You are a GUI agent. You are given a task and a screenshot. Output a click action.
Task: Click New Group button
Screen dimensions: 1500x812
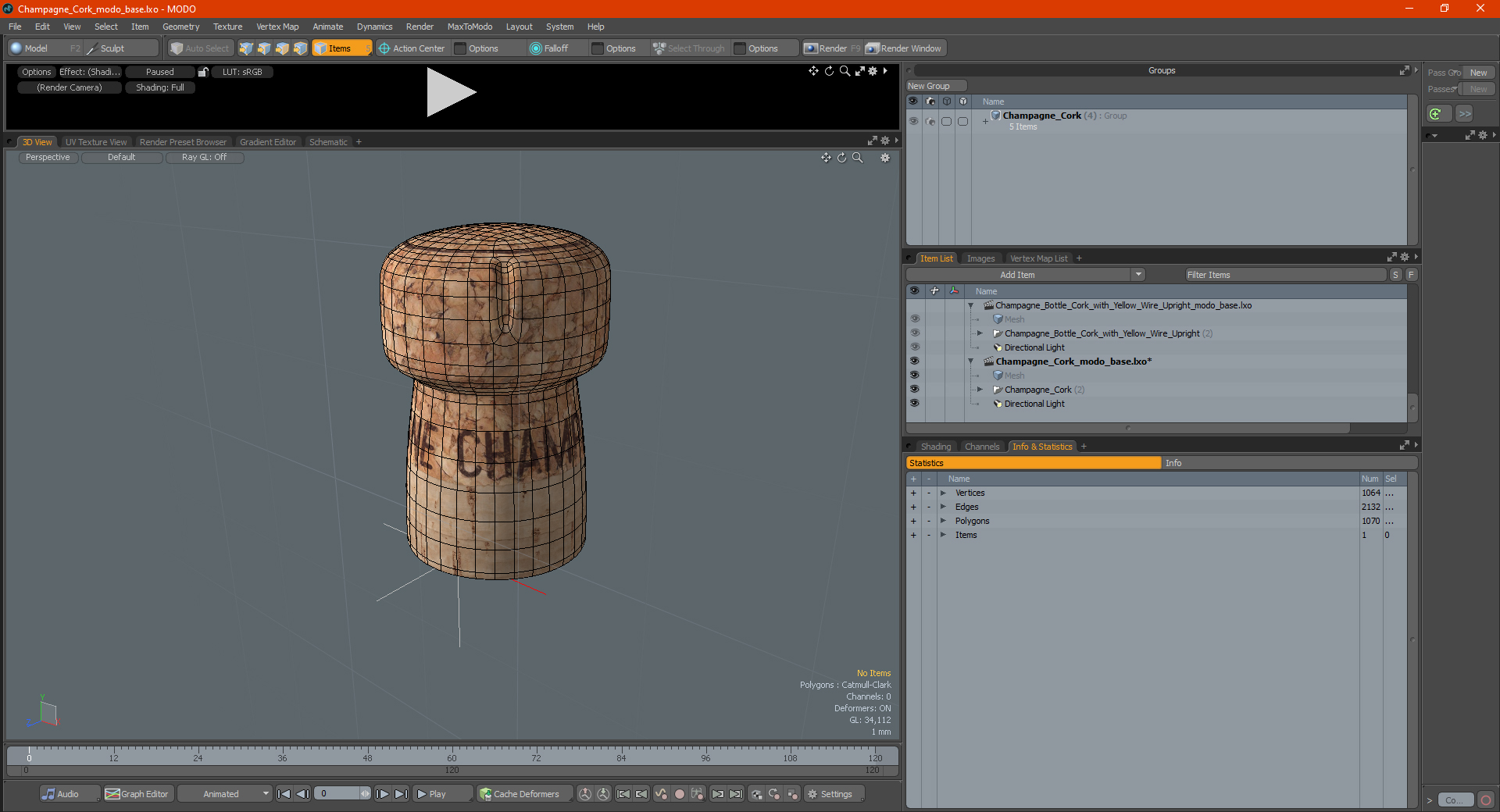pos(936,86)
